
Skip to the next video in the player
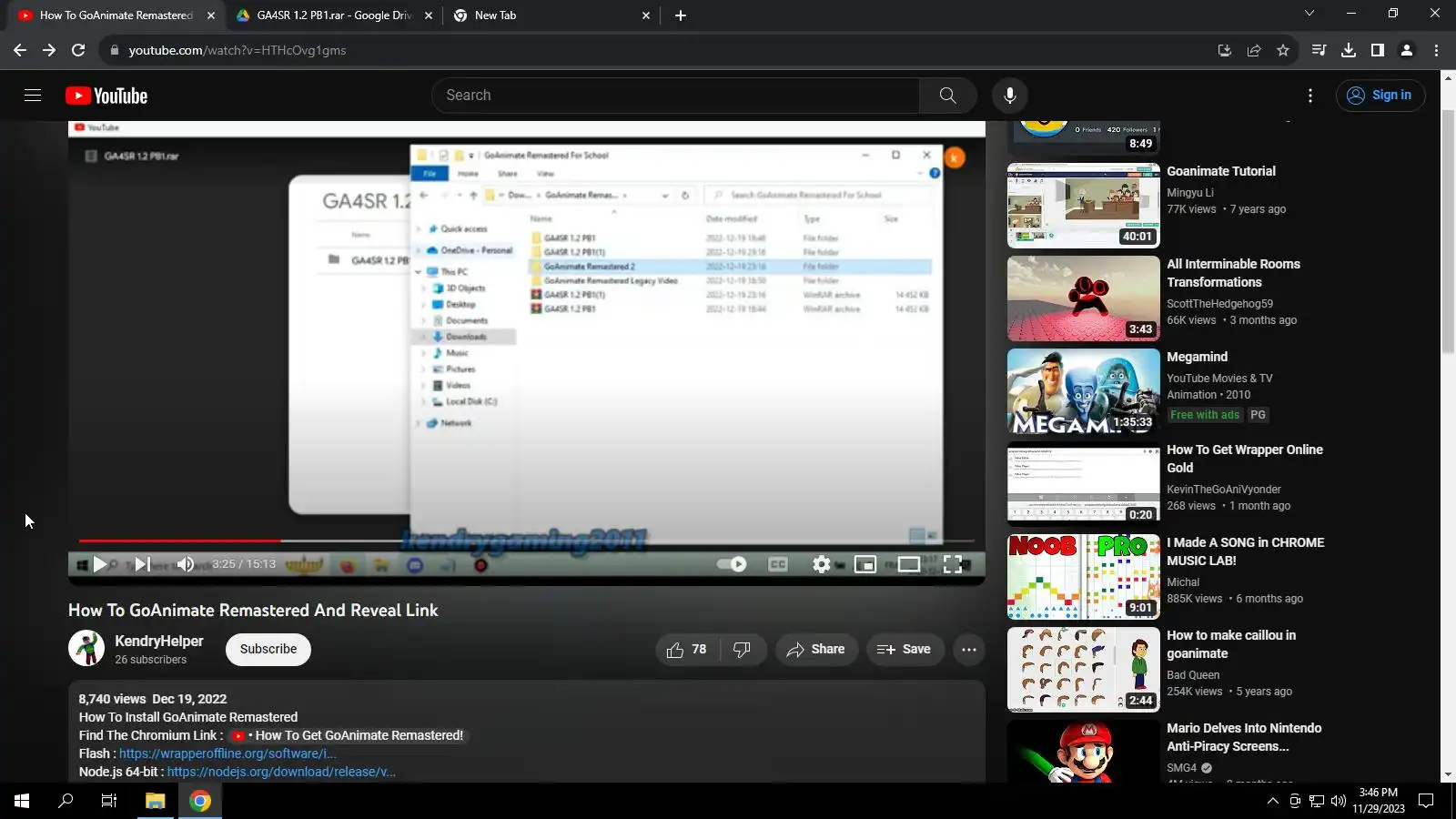pyautogui.click(x=142, y=564)
